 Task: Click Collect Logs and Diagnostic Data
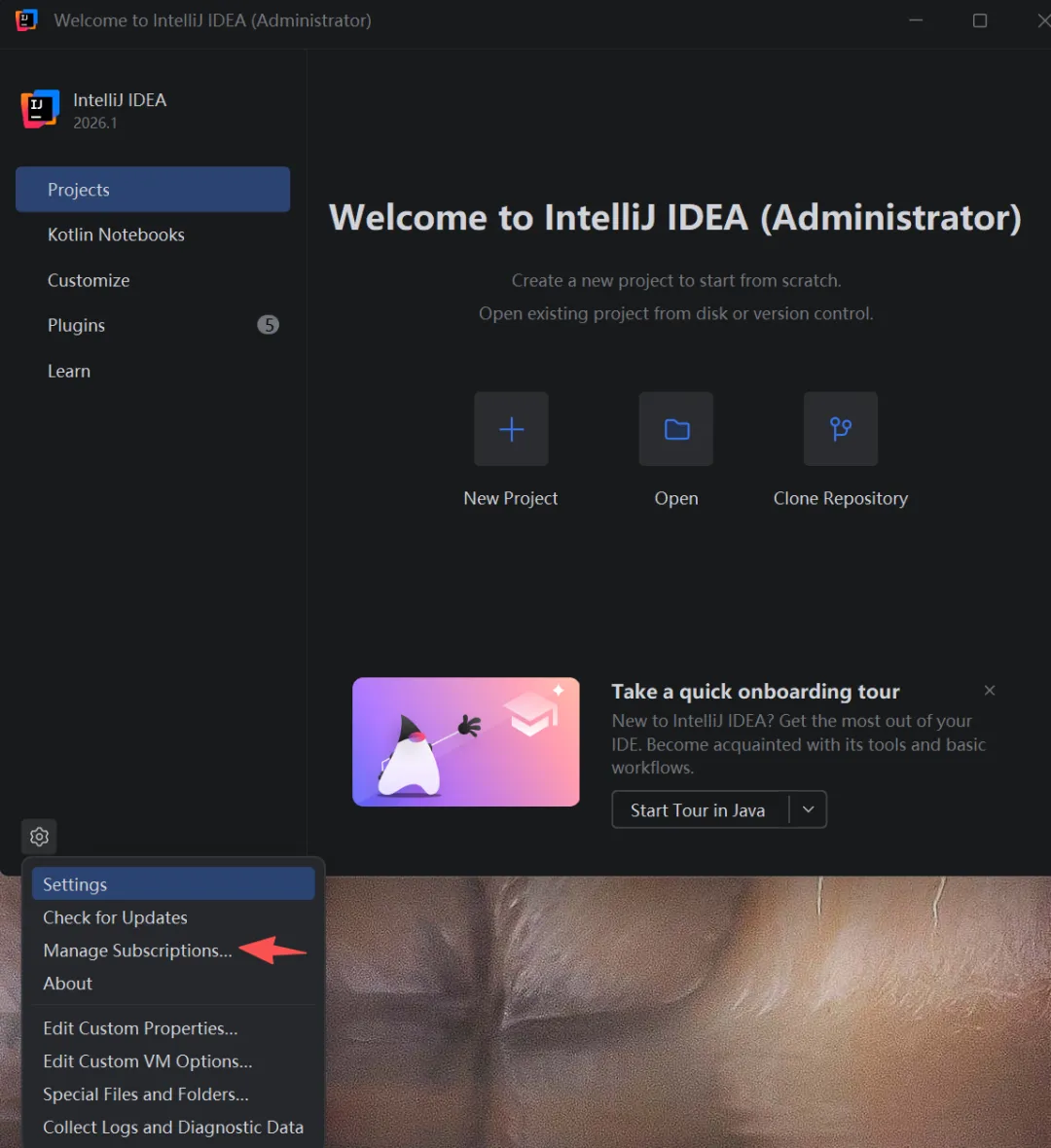pos(173,1127)
